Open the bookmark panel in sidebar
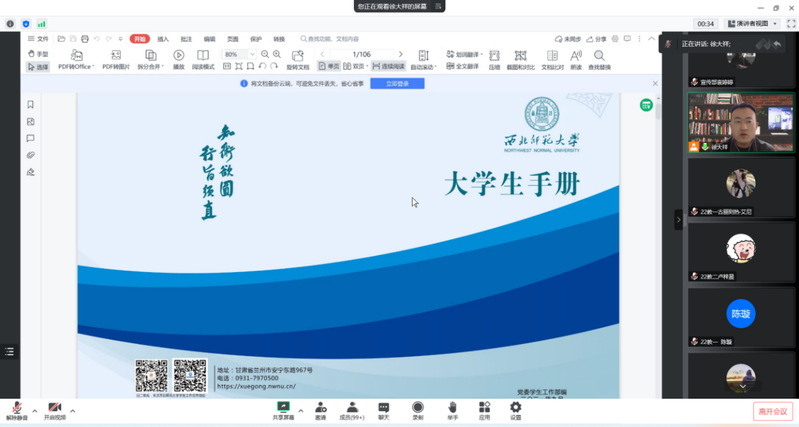Screen dimensions: 799x427 (x=31, y=104)
